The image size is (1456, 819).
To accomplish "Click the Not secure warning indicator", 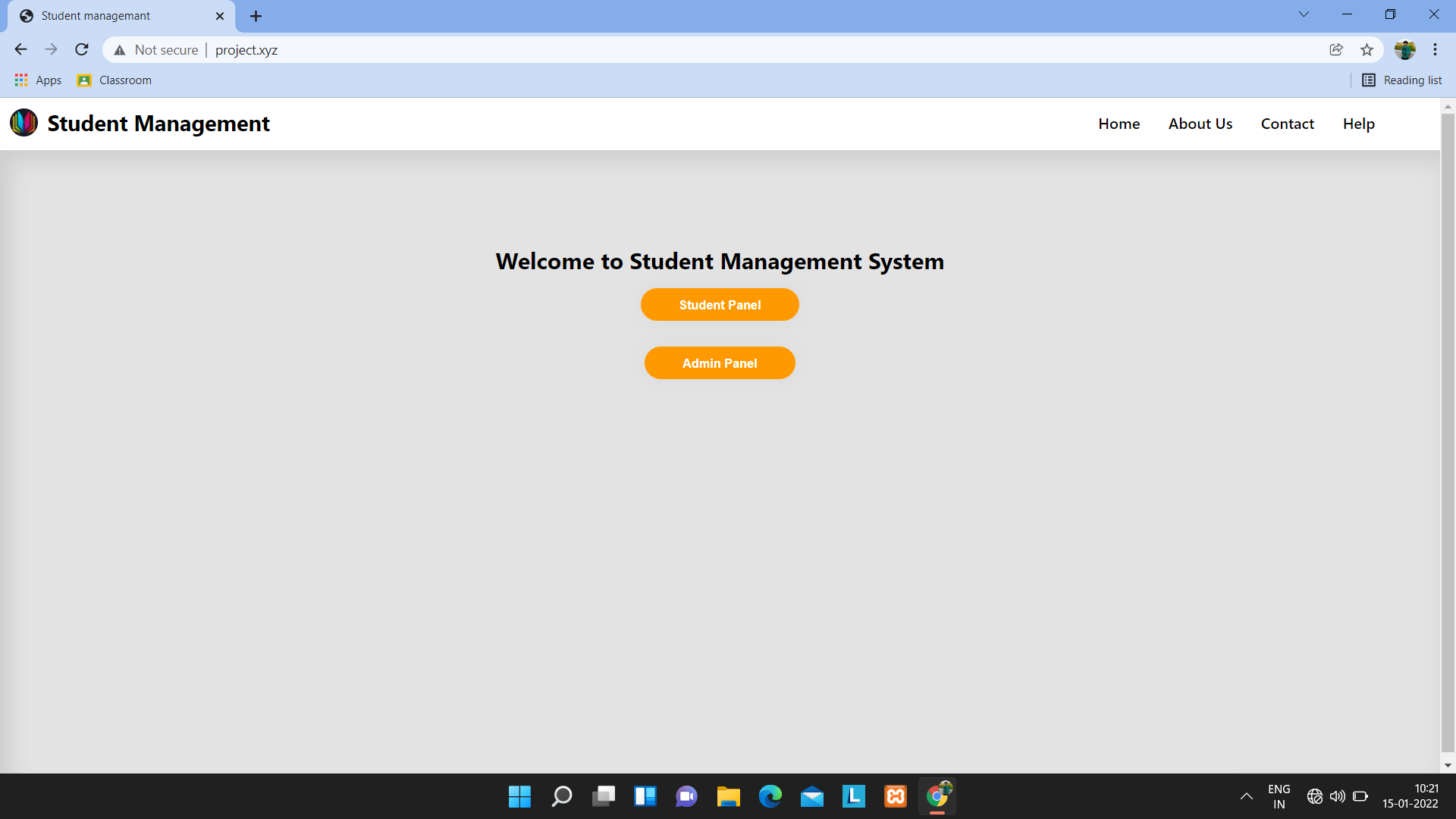I will click(x=155, y=50).
